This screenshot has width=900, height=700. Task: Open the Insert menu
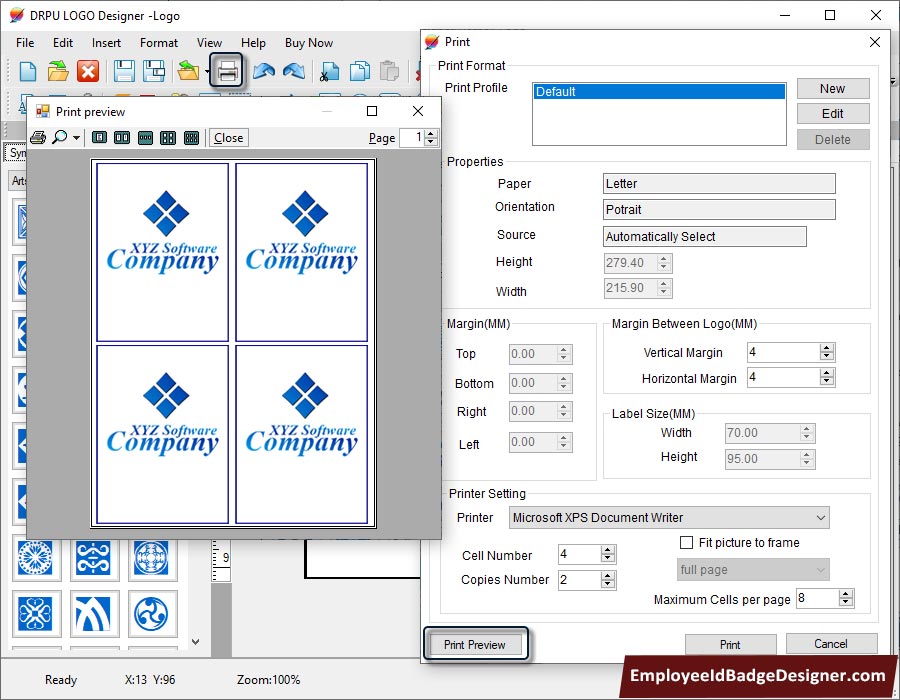pyautogui.click(x=106, y=43)
